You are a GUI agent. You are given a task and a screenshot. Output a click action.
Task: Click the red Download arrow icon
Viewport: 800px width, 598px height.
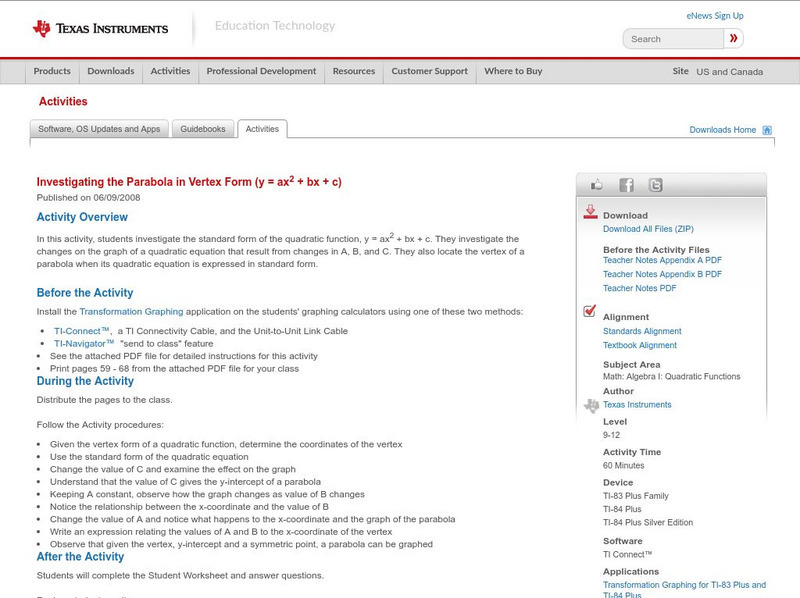(590, 212)
